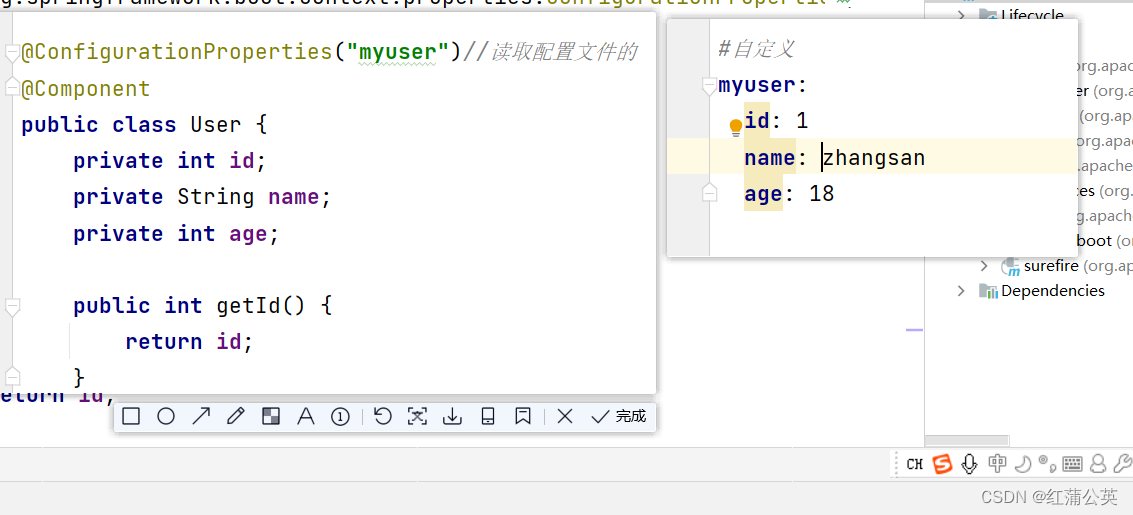Click the Dependencies library icon
Image resolution: width=1133 pixels, height=515 pixels.
click(x=988, y=291)
